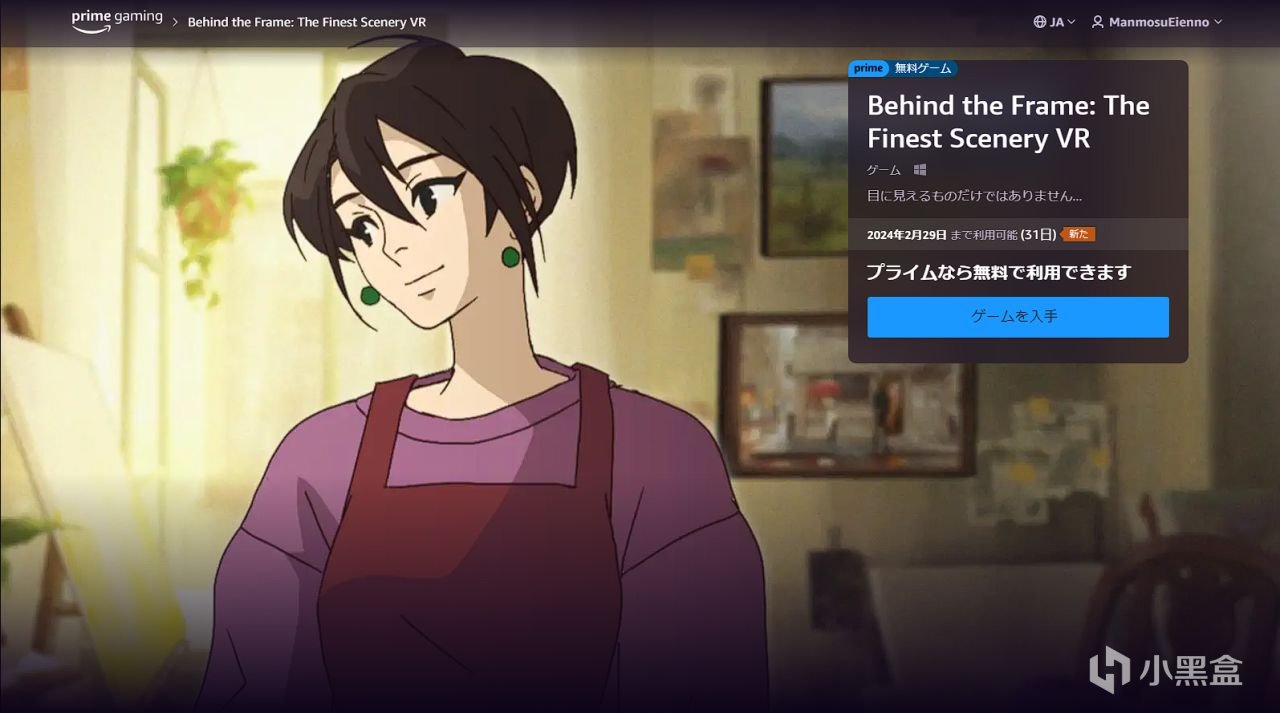The height and width of the screenshot is (713, 1280).
Task: Click the 無料ゲーム label tag
Action: click(922, 68)
